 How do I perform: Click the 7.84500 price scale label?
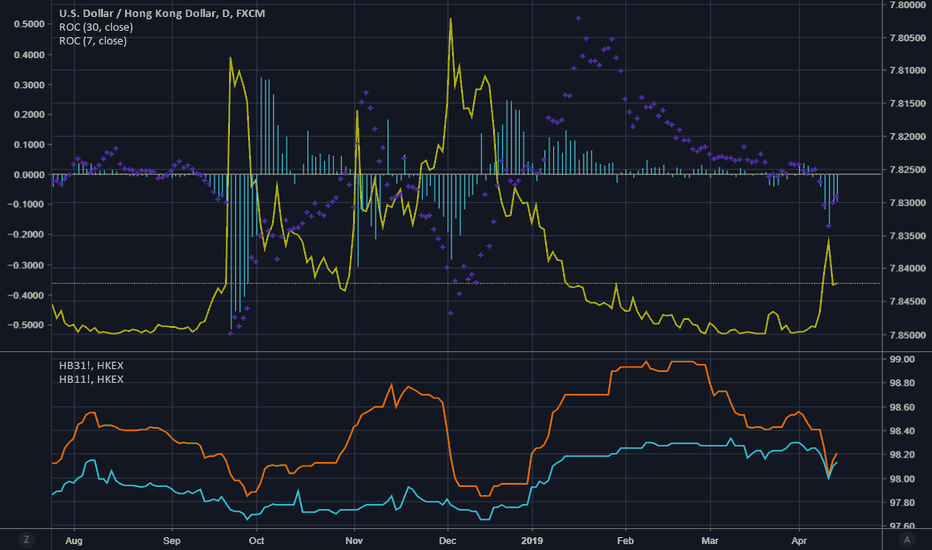tap(908, 301)
